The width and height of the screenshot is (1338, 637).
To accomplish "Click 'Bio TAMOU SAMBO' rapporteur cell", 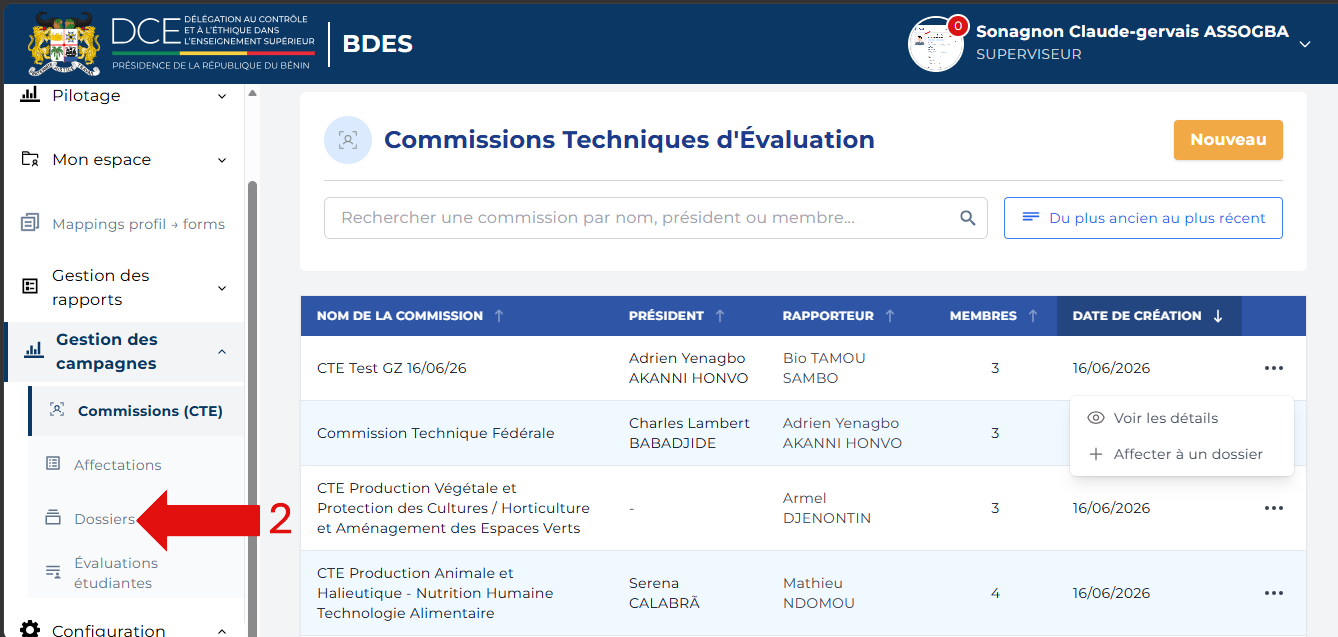I will coord(824,368).
